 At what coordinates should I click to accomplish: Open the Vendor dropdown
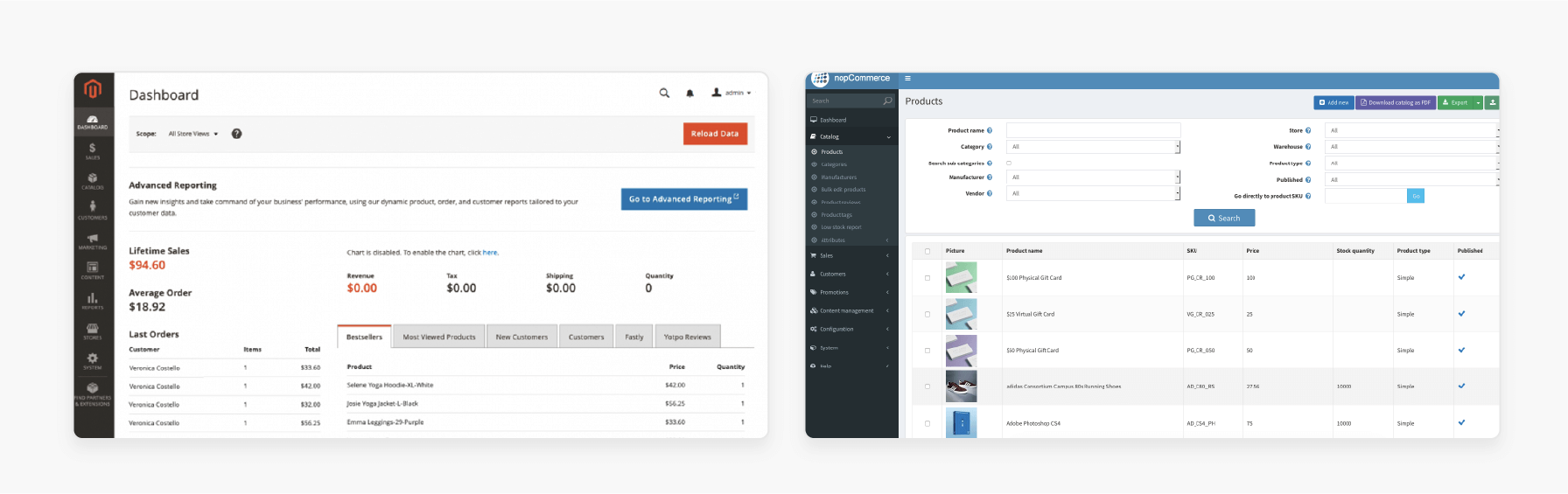point(1093,193)
